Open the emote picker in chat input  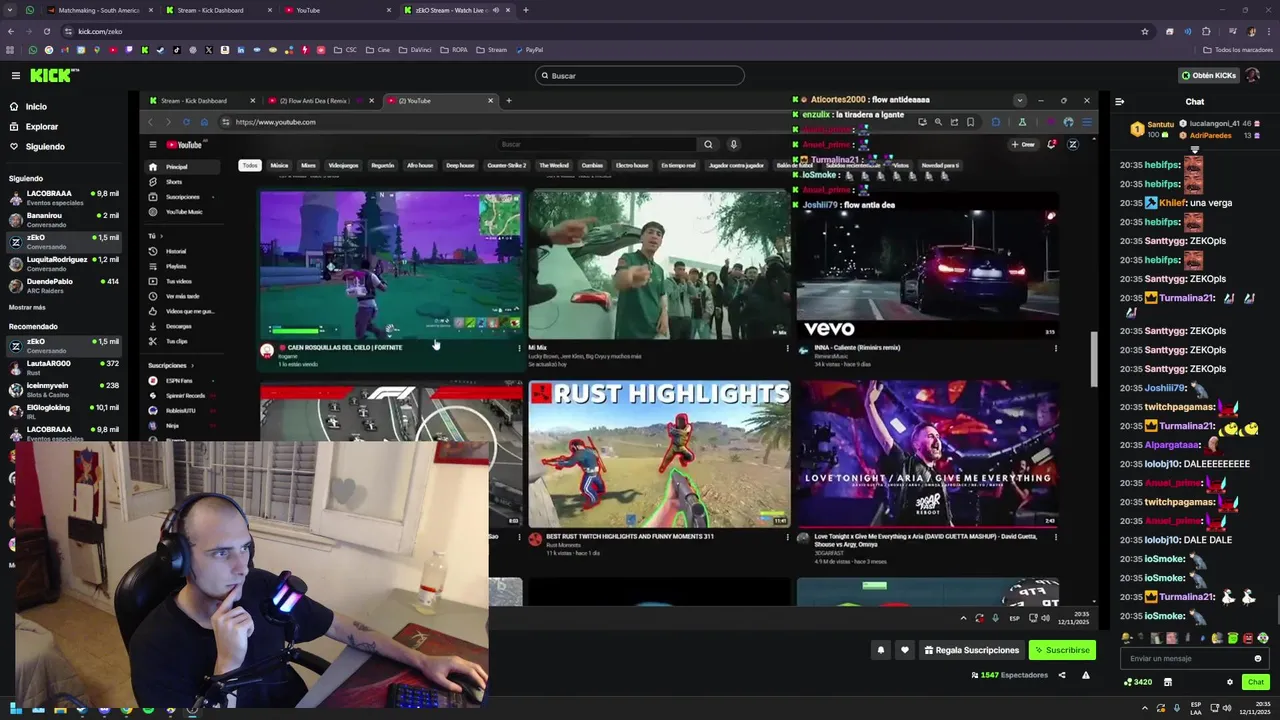click(x=1258, y=658)
